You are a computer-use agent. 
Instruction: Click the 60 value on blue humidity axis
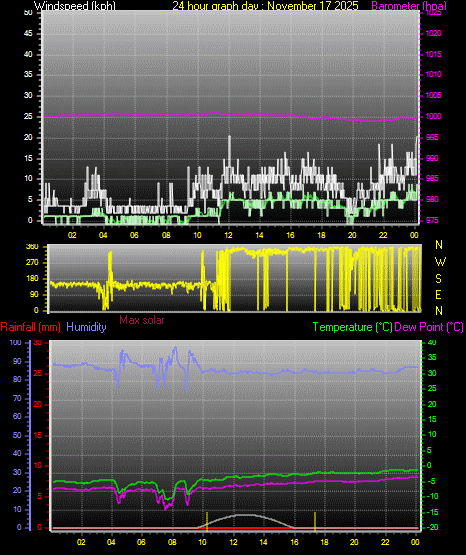17,417
